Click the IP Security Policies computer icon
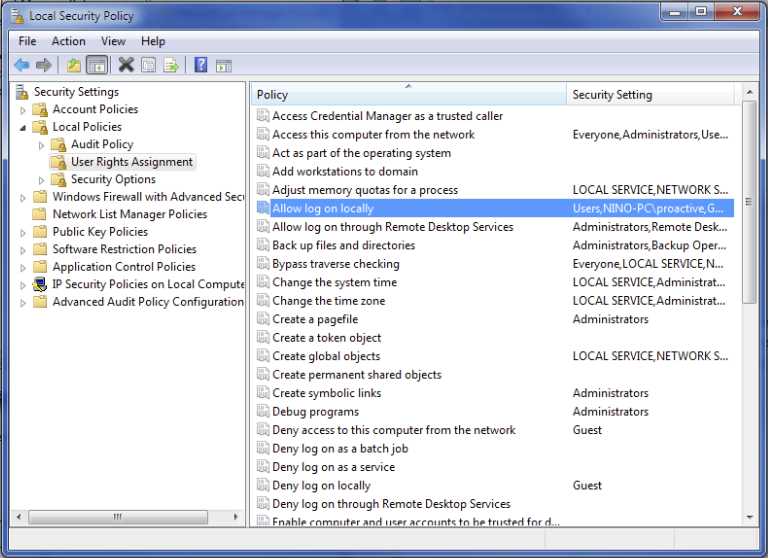This screenshot has height=558, width=768. coord(40,284)
